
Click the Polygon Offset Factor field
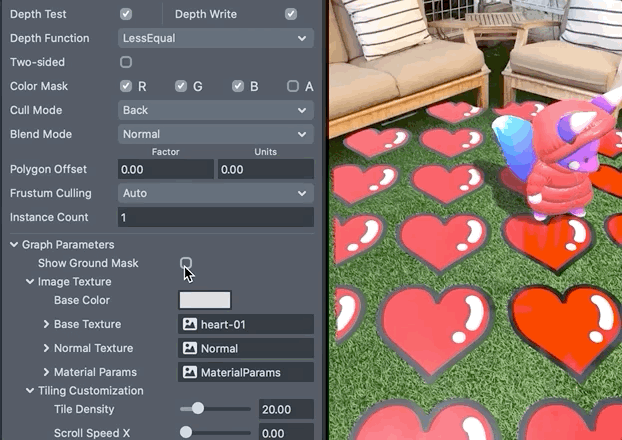[x=166, y=169]
